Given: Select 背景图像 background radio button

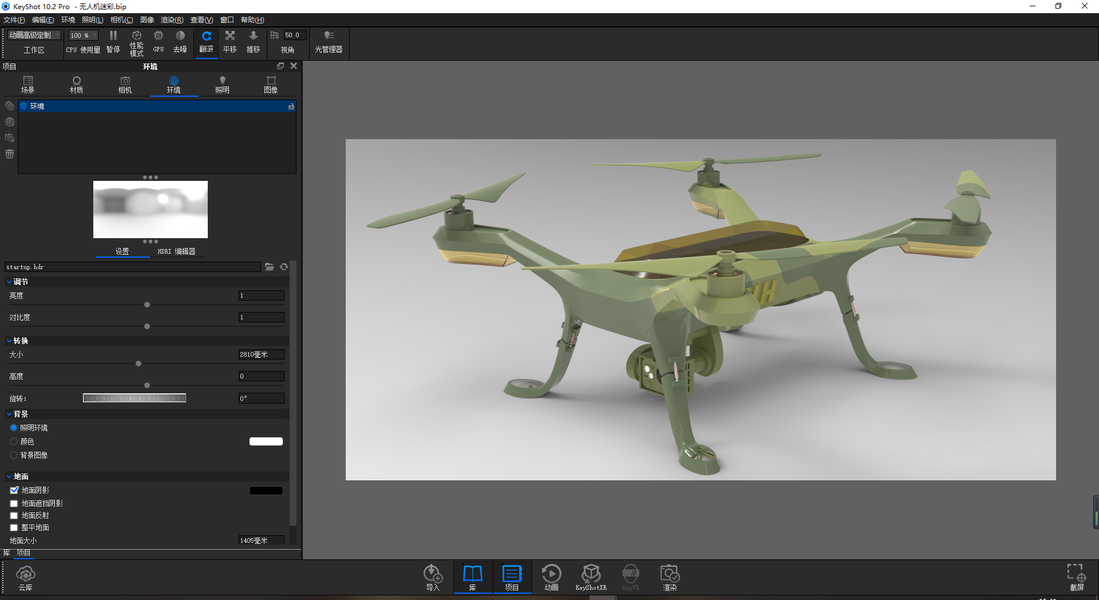Looking at the screenshot, I should (x=13, y=456).
